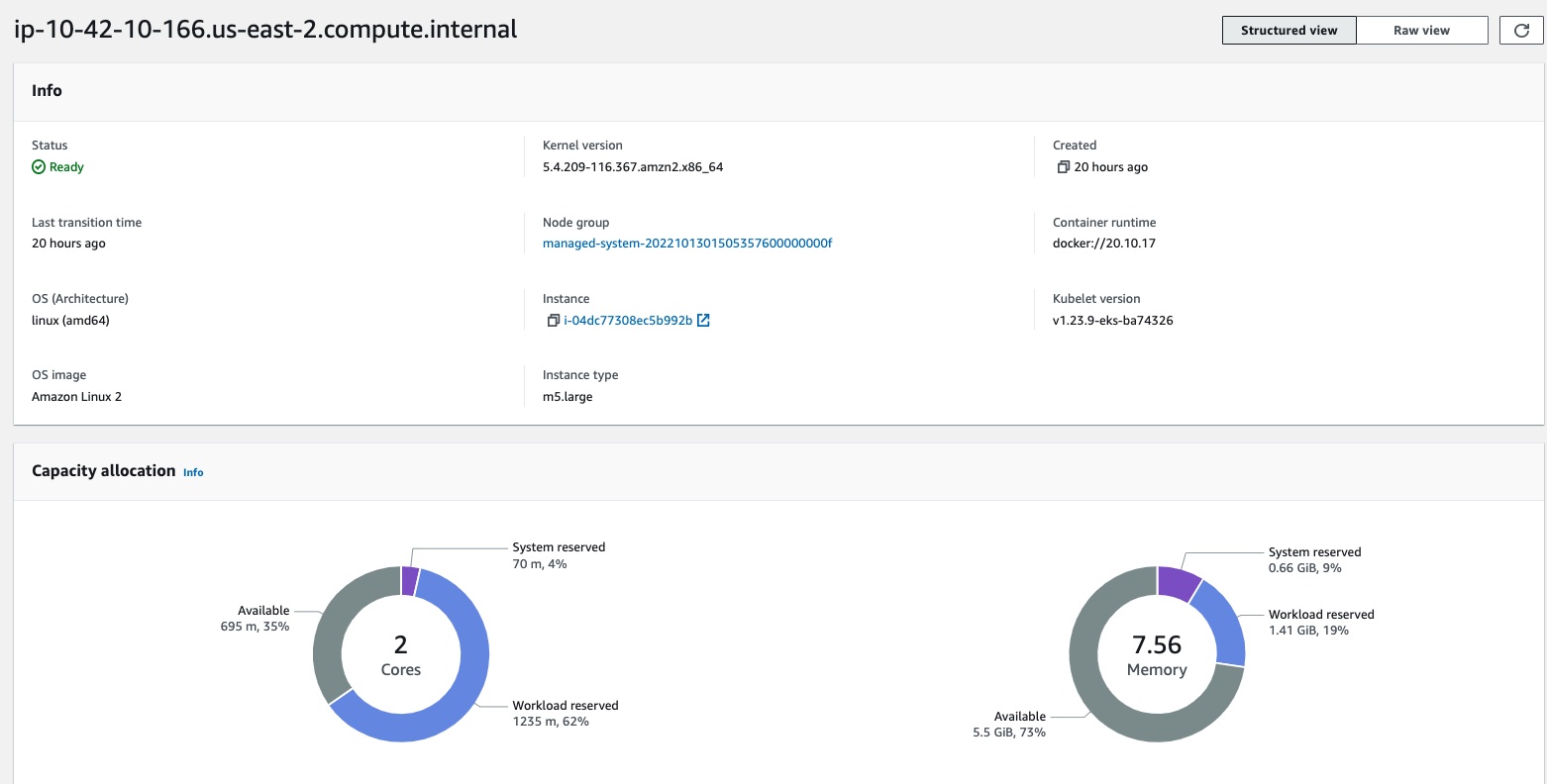The height and width of the screenshot is (784, 1547).
Task: Select purple System reserved segment in Memory chart
Action: click(1178, 583)
